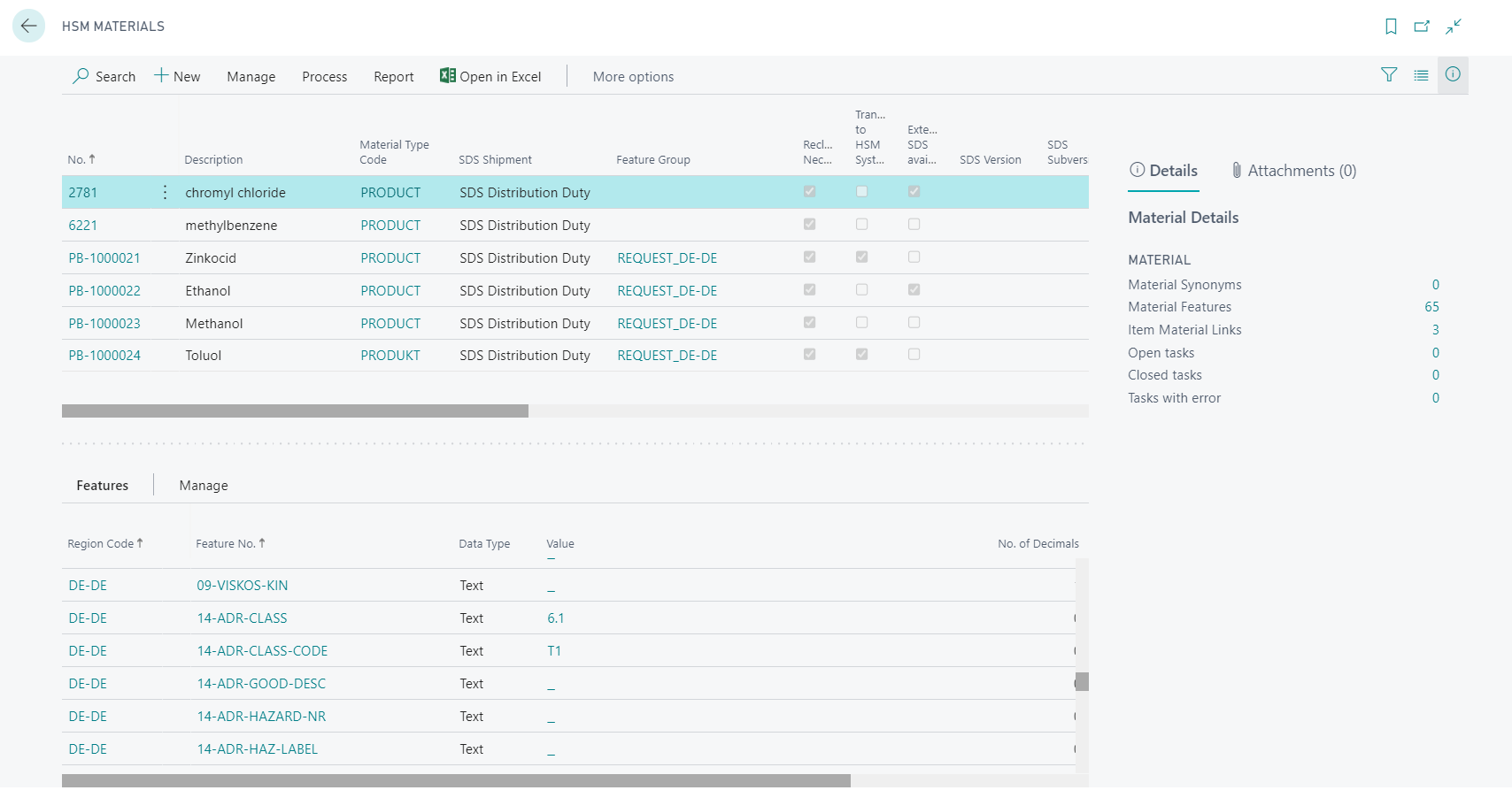Toggle the filter pane icon
The height and width of the screenshot is (798, 1512).
1389,75
